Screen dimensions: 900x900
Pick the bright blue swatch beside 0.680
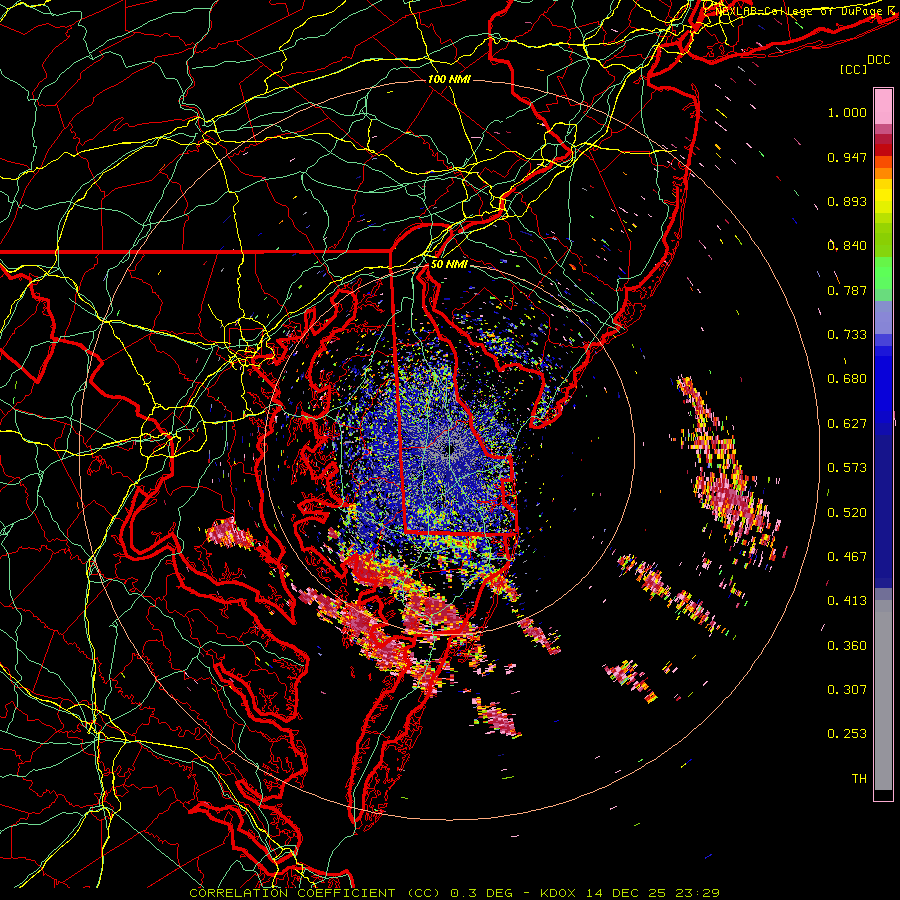tap(883, 385)
